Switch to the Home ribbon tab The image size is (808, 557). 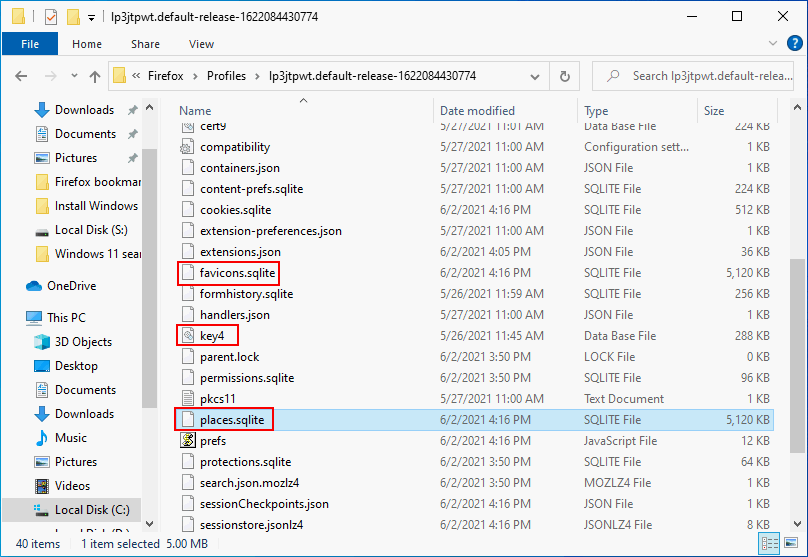(x=87, y=44)
